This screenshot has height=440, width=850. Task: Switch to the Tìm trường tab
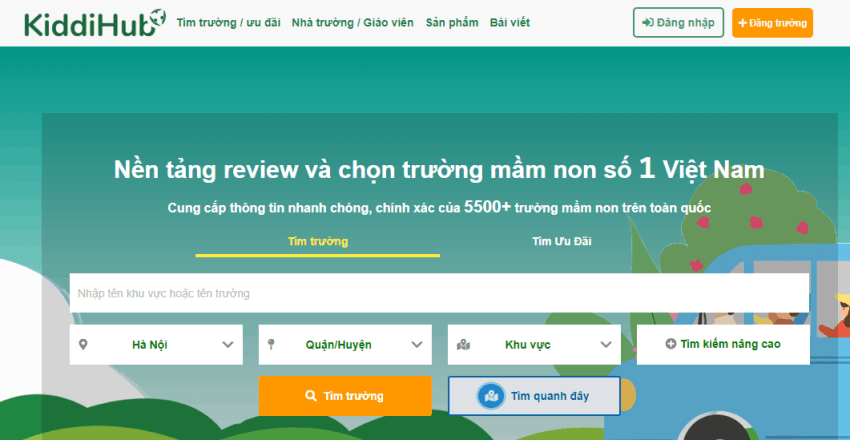tap(317, 242)
